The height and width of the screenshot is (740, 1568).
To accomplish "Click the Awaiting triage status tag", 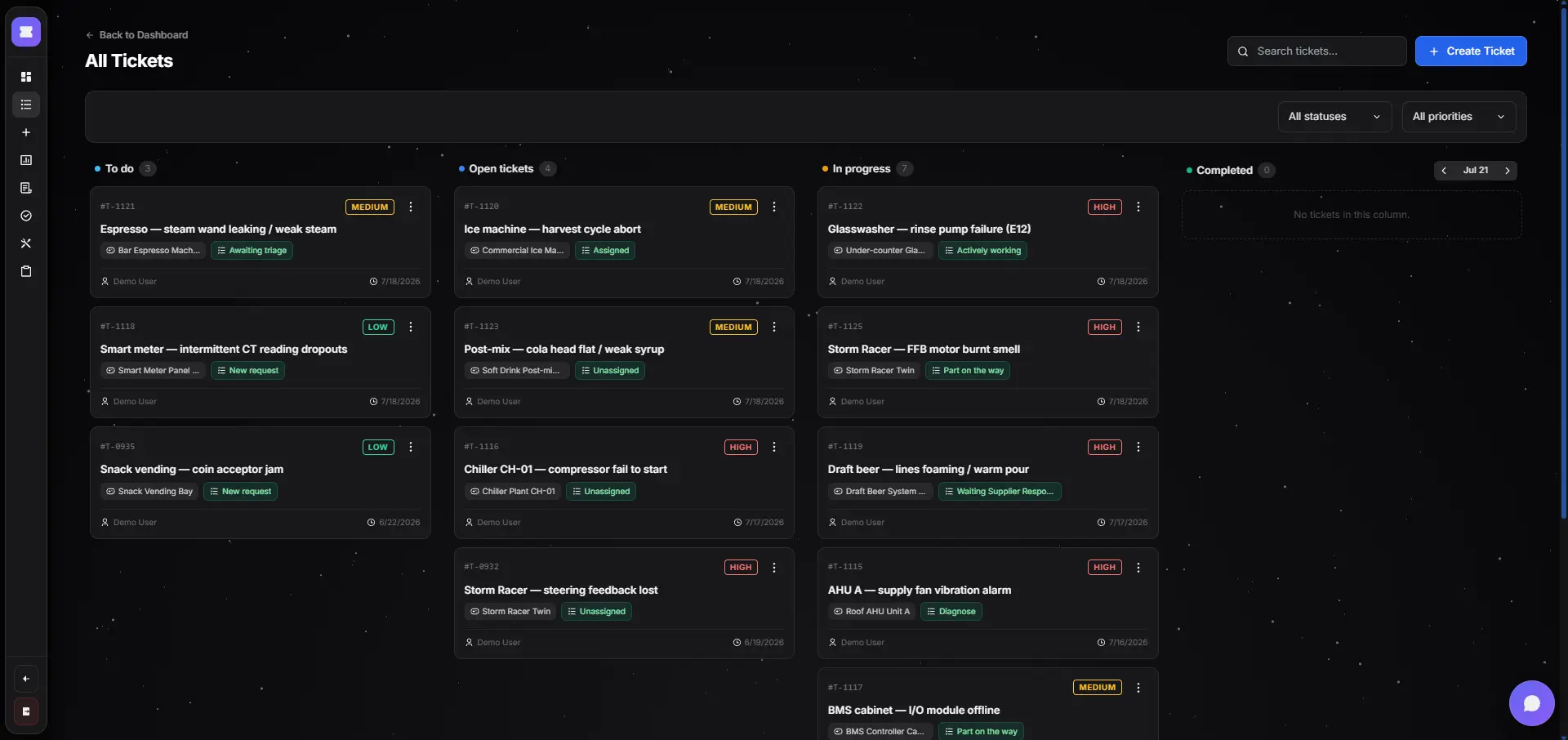I will pos(252,251).
